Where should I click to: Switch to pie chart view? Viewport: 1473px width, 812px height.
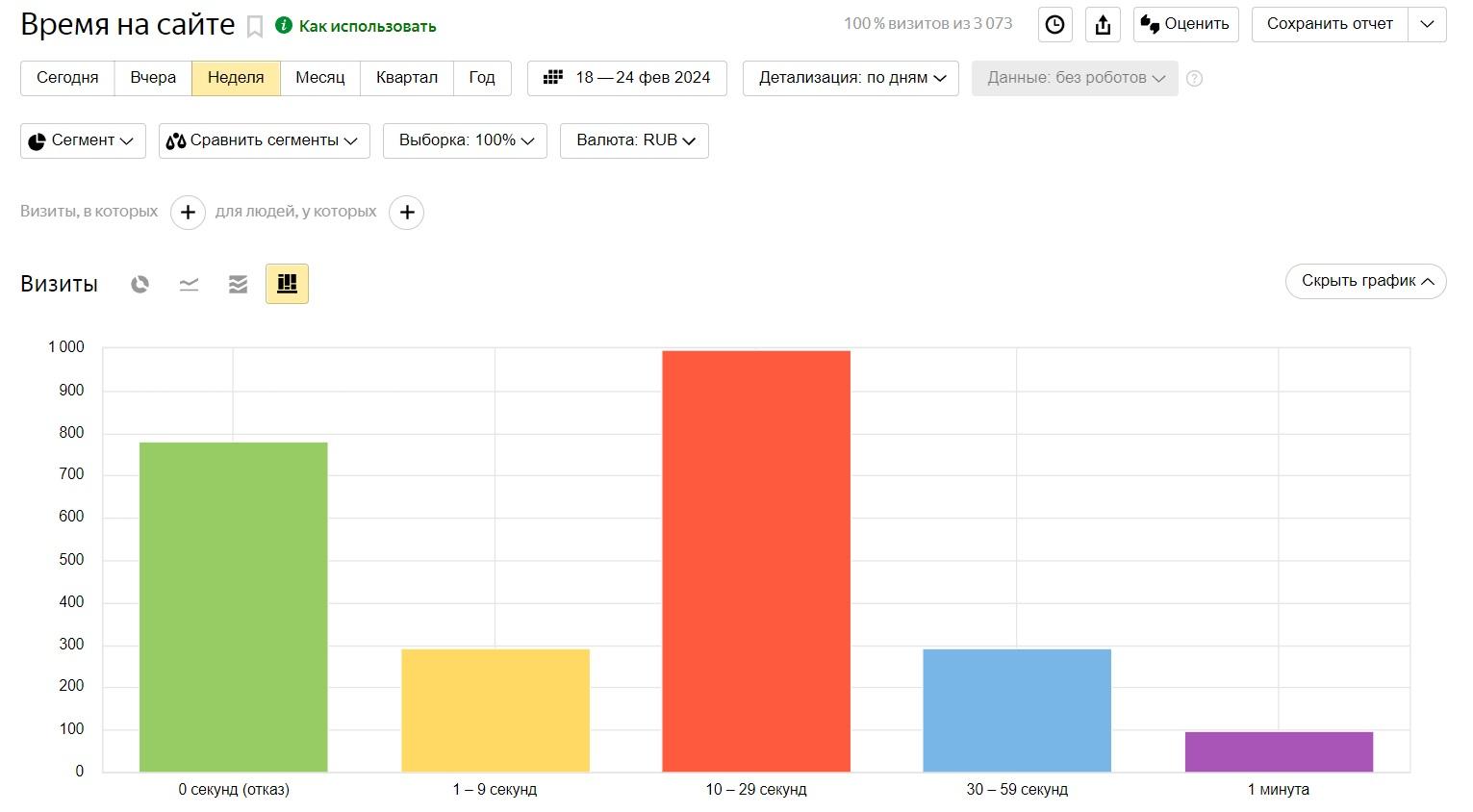140,284
